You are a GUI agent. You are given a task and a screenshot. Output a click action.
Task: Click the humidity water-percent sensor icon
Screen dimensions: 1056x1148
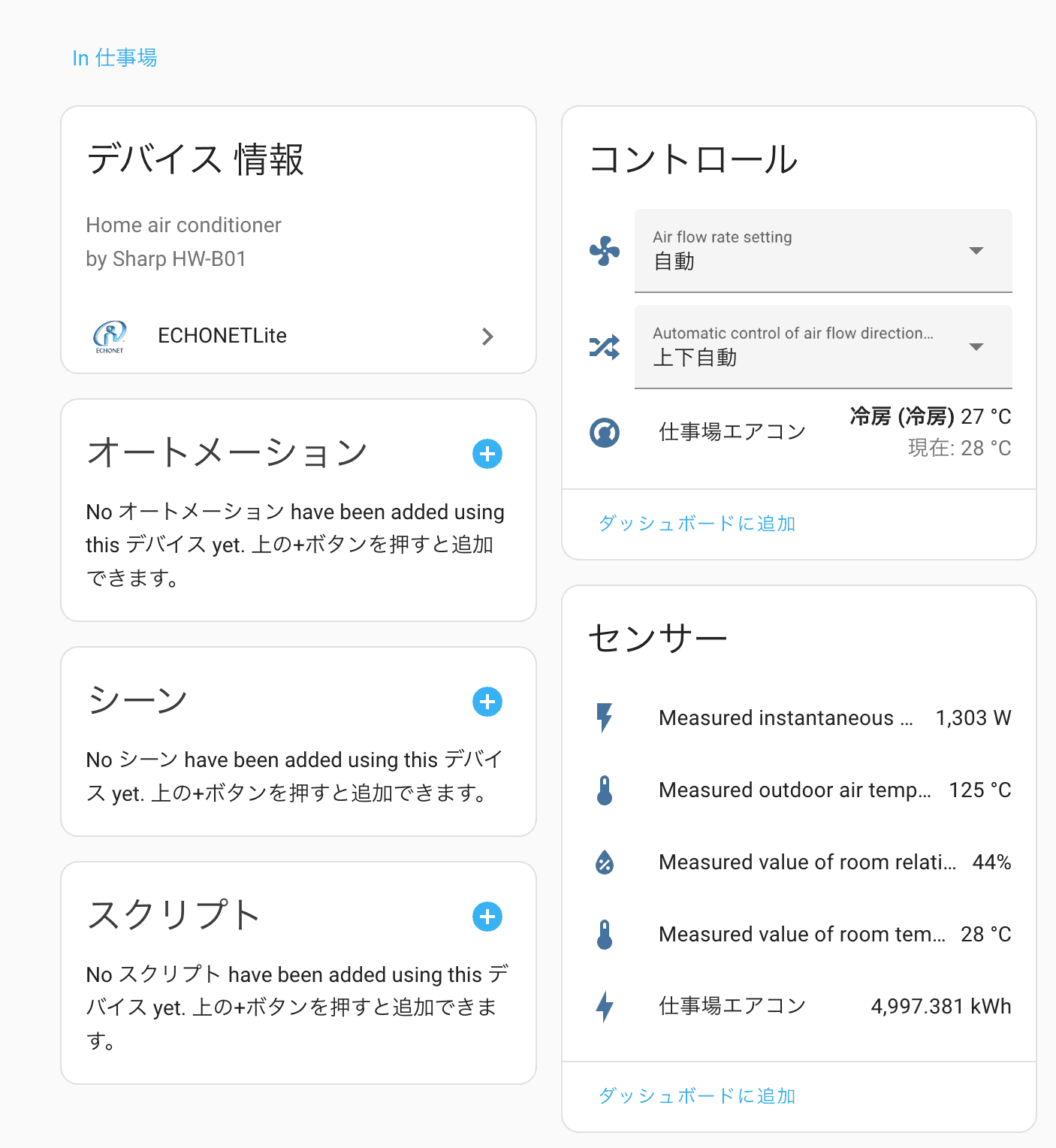click(605, 863)
